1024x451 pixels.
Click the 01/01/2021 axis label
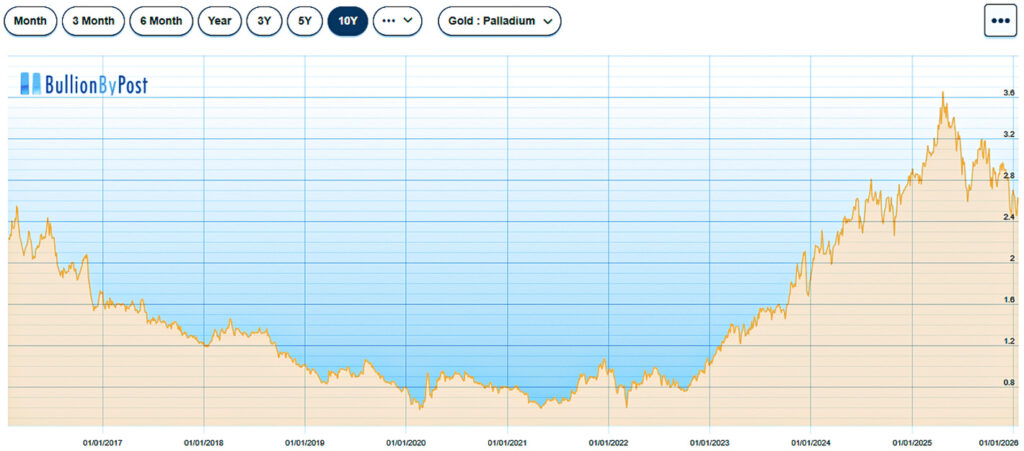[507, 443]
